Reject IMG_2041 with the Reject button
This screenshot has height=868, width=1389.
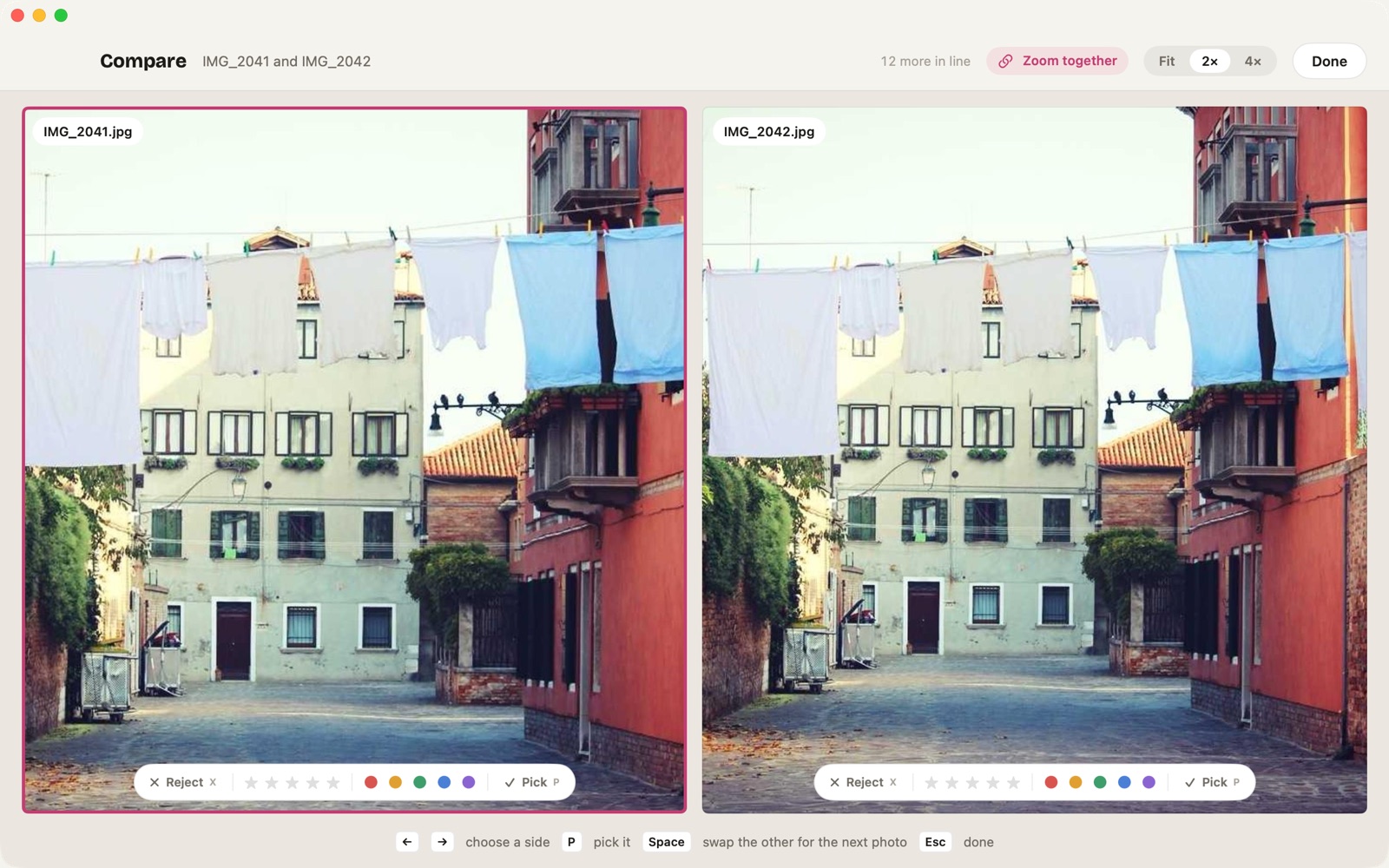click(x=182, y=782)
